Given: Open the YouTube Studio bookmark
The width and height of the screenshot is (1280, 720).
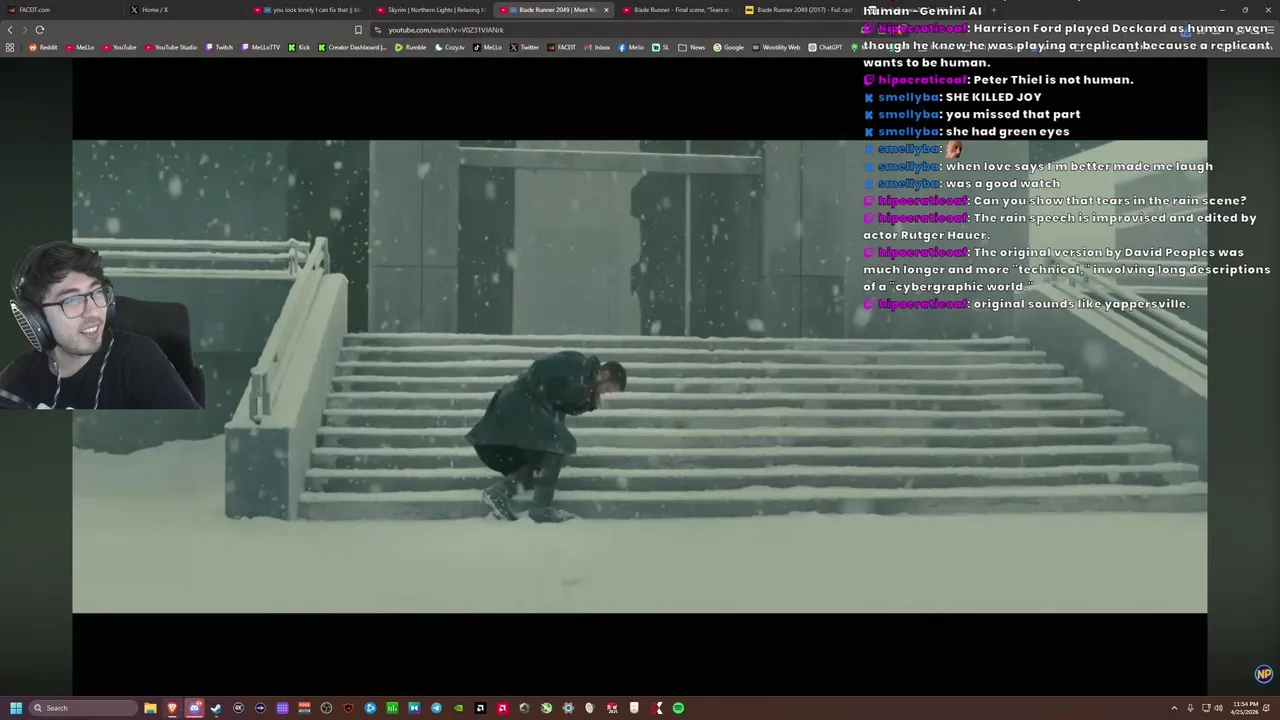Looking at the screenshot, I should [x=170, y=47].
